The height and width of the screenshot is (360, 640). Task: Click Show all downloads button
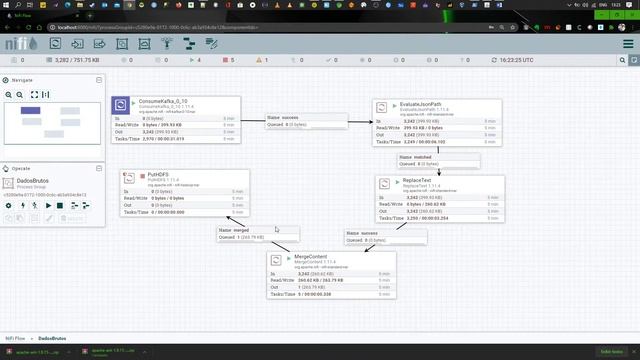(x=611, y=351)
